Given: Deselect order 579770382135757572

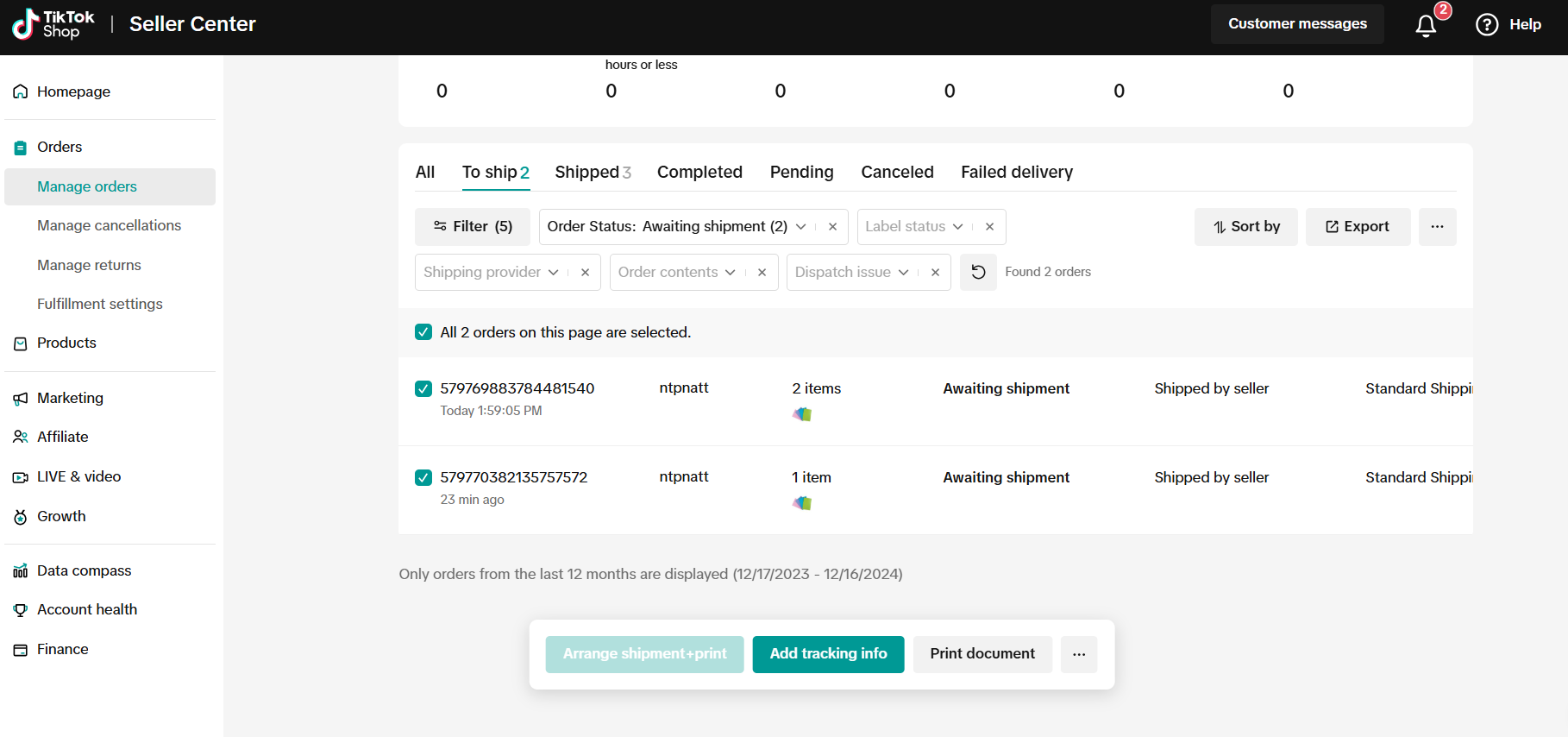Looking at the screenshot, I should pyautogui.click(x=423, y=477).
